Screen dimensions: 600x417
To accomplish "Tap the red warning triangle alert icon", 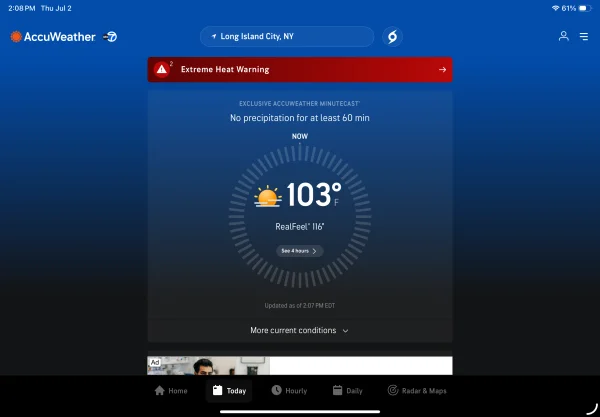I will click(x=162, y=69).
